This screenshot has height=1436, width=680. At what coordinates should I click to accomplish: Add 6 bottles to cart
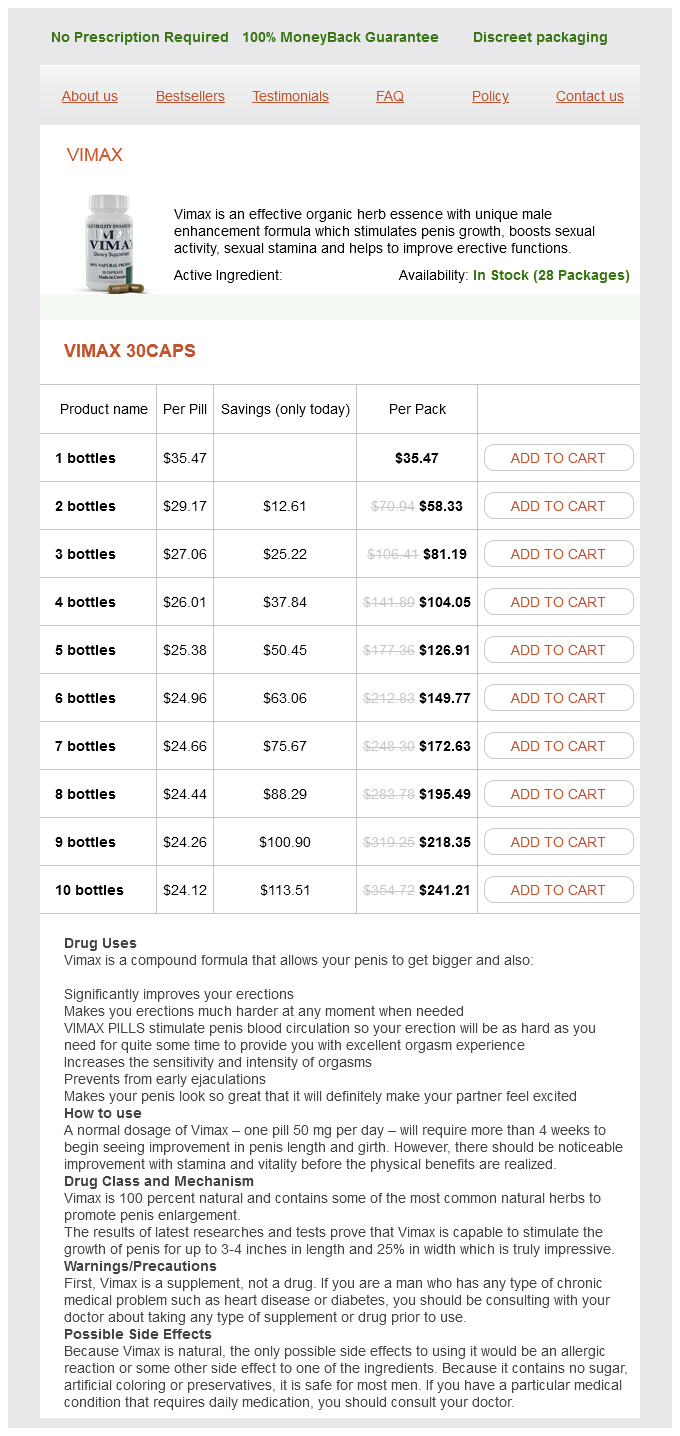pos(558,698)
